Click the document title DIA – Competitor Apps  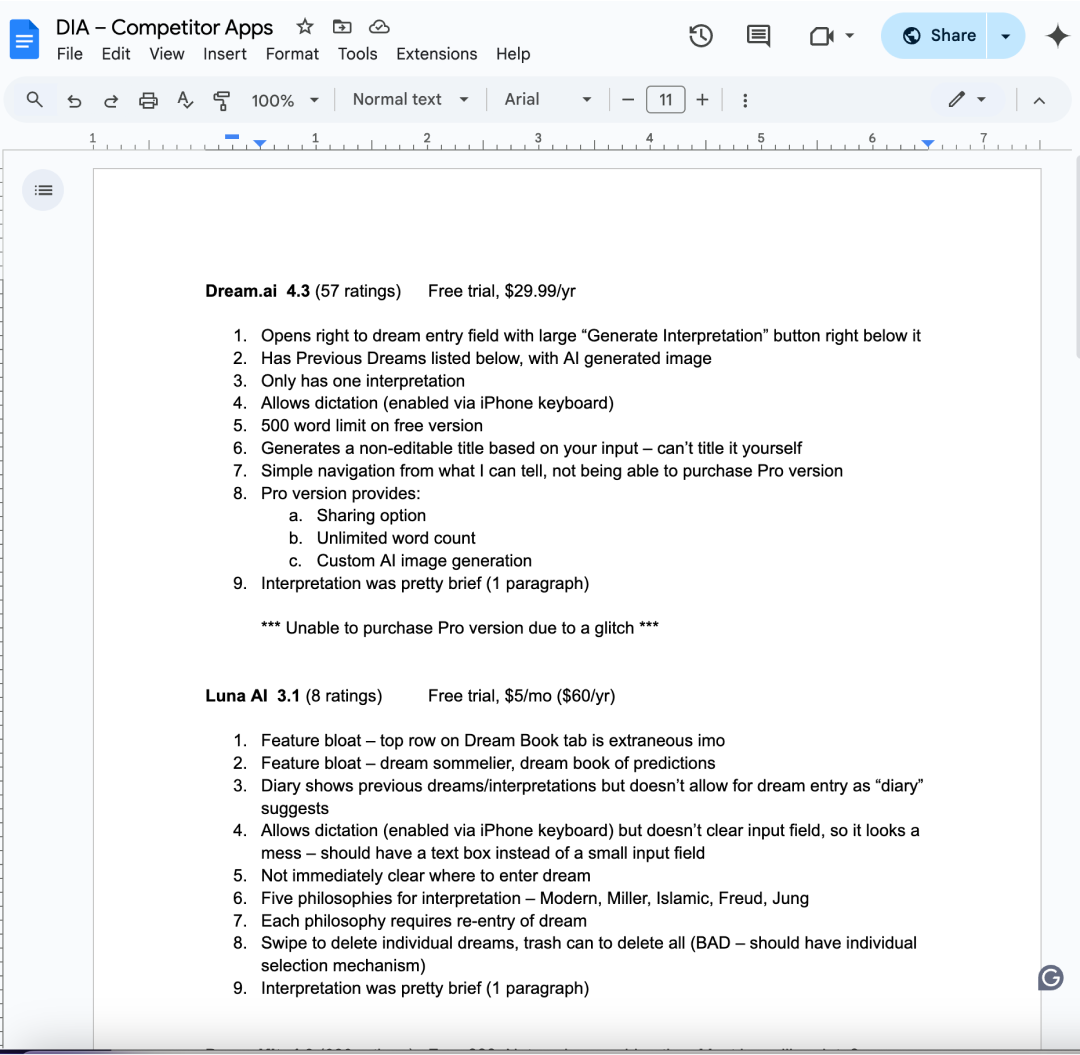[x=164, y=28]
